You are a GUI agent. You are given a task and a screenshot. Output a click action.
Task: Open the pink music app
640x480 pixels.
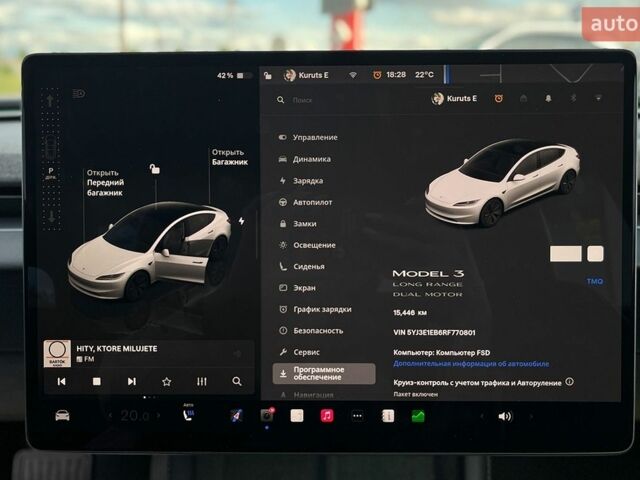pyautogui.click(x=327, y=416)
